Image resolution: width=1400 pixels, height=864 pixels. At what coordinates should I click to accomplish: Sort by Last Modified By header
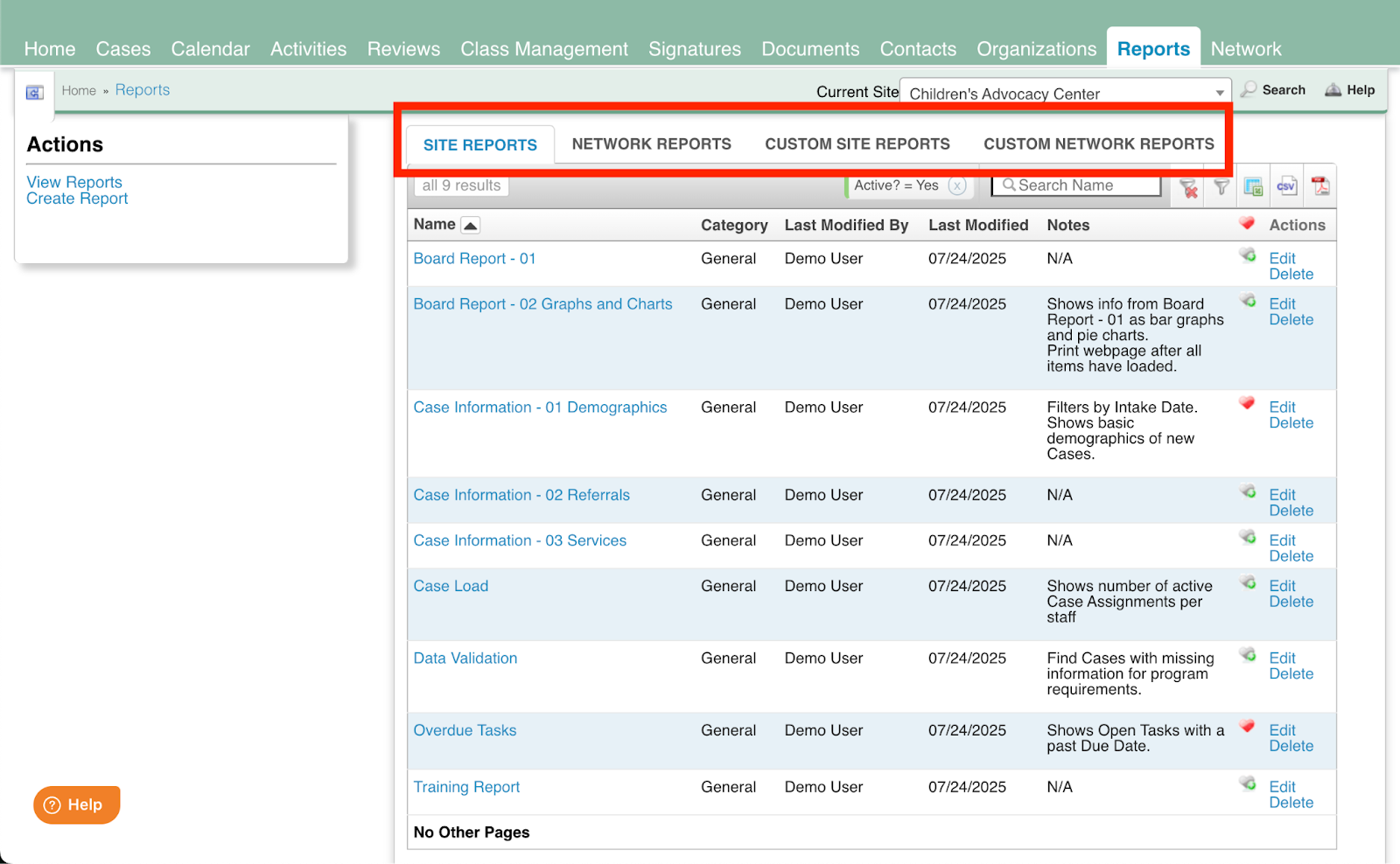tap(846, 225)
